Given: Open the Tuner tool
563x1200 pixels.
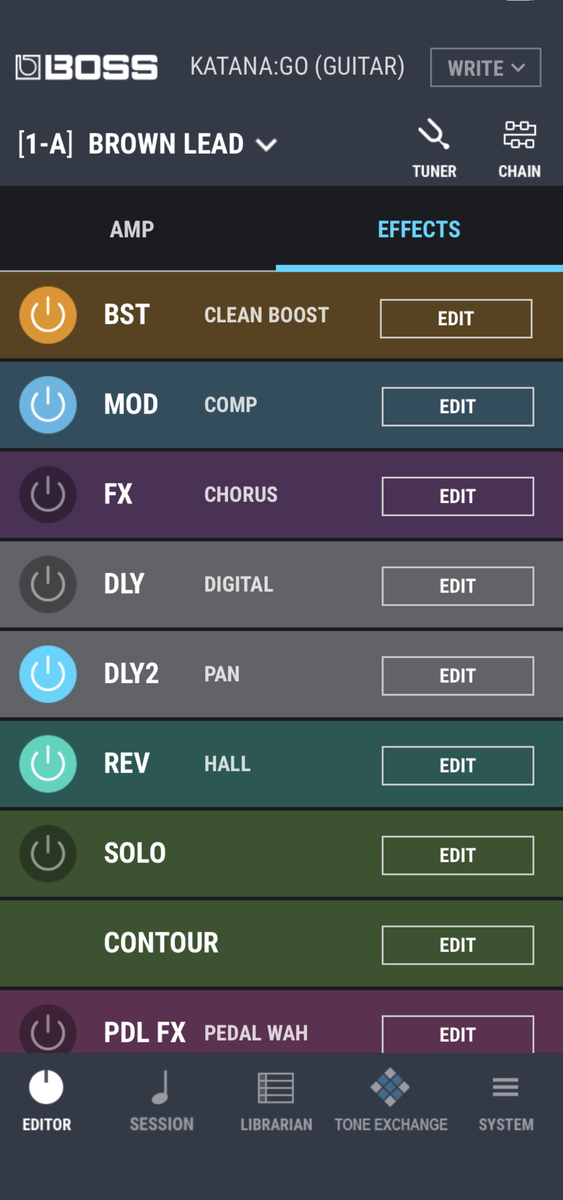Looking at the screenshot, I should (434, 149).
